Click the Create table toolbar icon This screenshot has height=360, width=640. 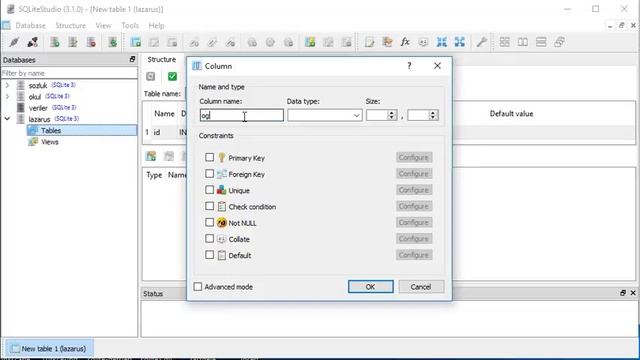[136, 42]
